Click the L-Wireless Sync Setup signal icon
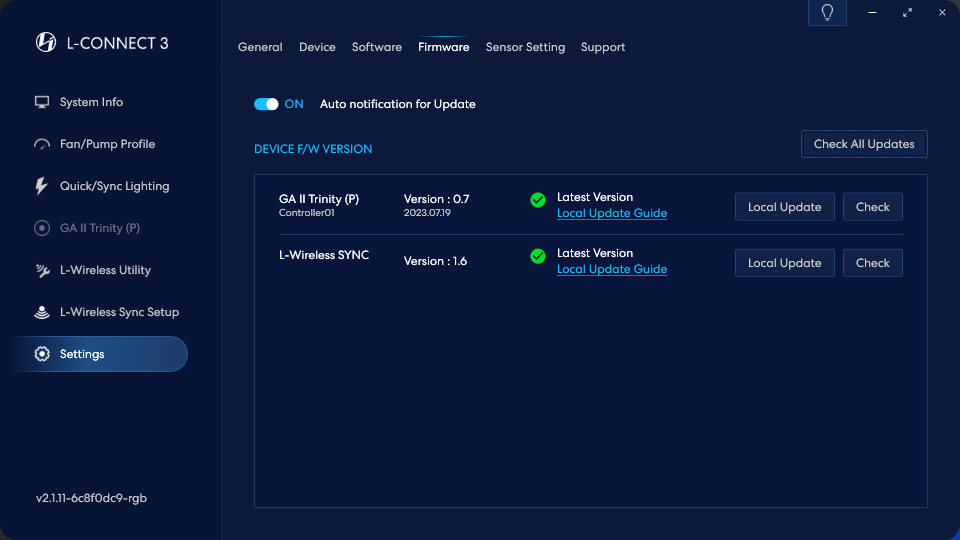The width and height of the screenshot is (960, 540). pyautogui.click(x=42, y=312)
